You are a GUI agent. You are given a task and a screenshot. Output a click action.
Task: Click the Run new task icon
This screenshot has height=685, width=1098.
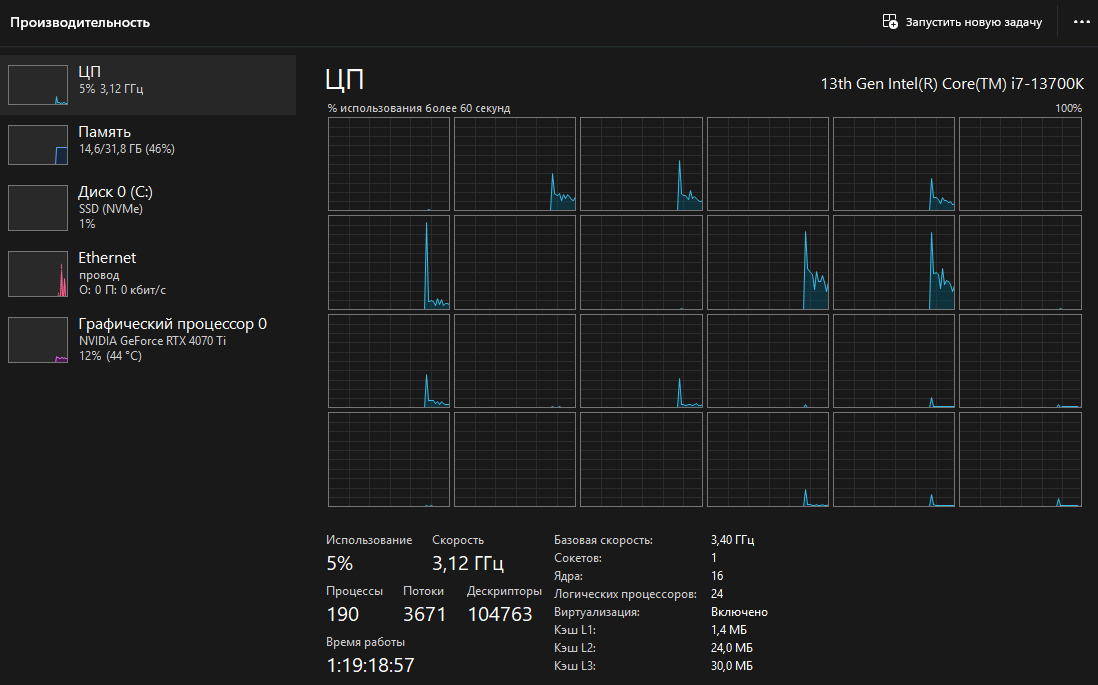pos(890,22)
